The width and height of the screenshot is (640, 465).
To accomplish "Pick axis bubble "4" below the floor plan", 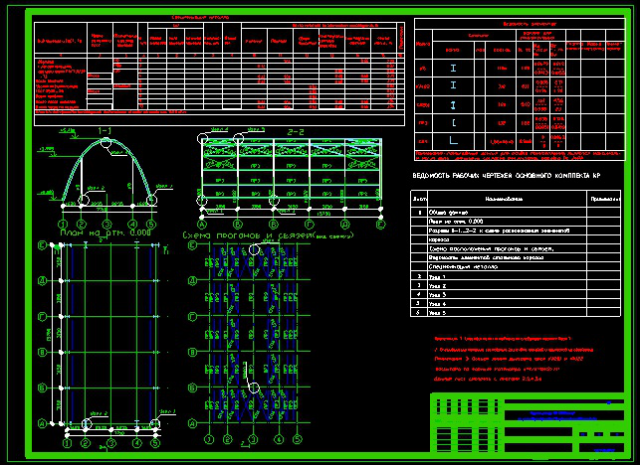I will coord(137,443).
